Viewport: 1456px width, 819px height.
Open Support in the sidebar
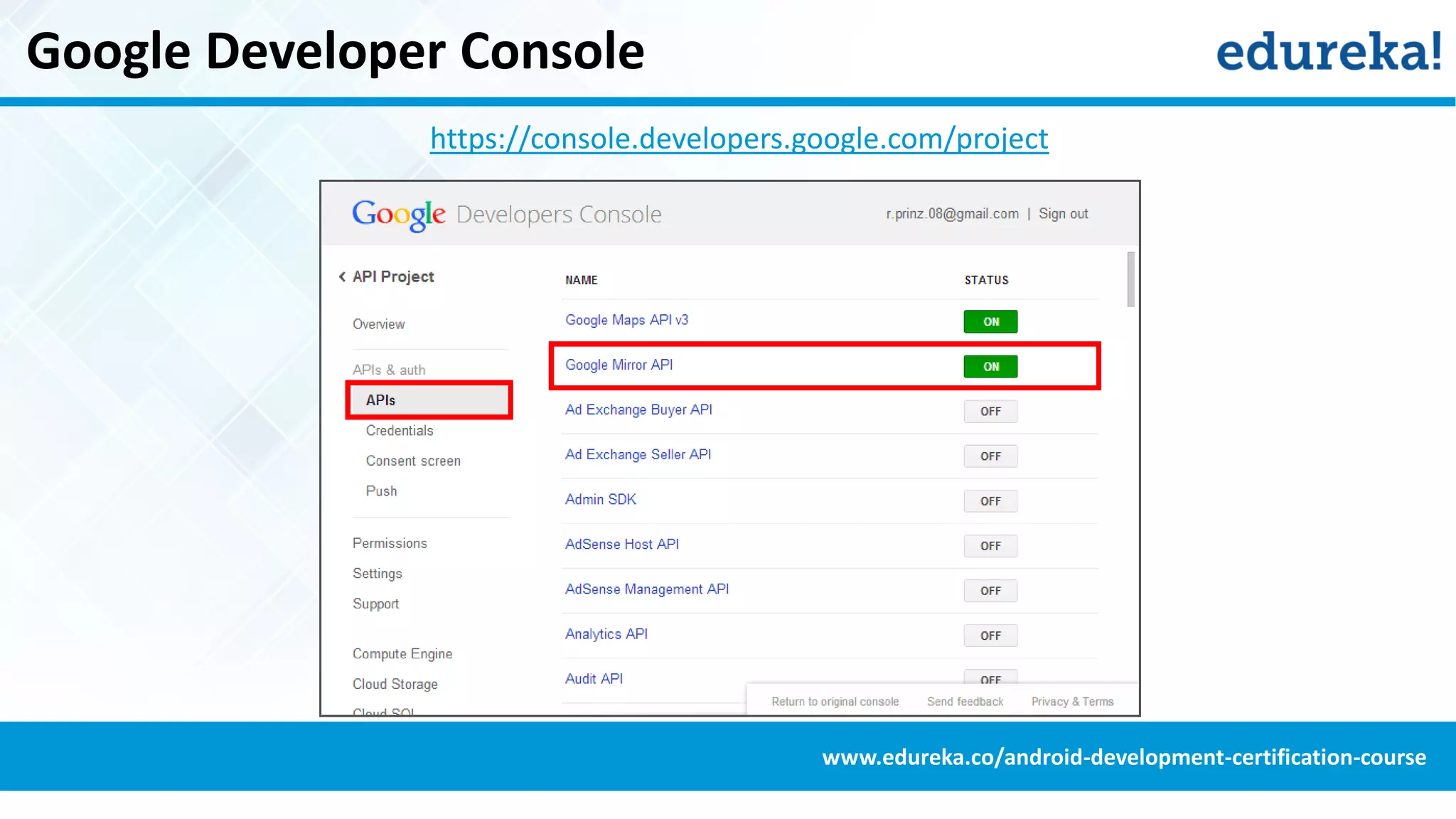pos(375,604)
